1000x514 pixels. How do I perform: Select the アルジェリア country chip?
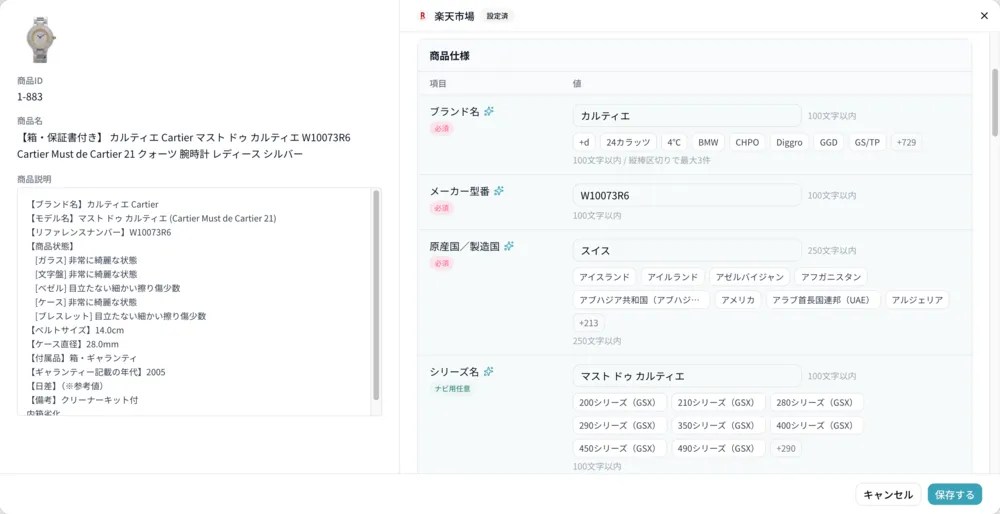(917, 300)
